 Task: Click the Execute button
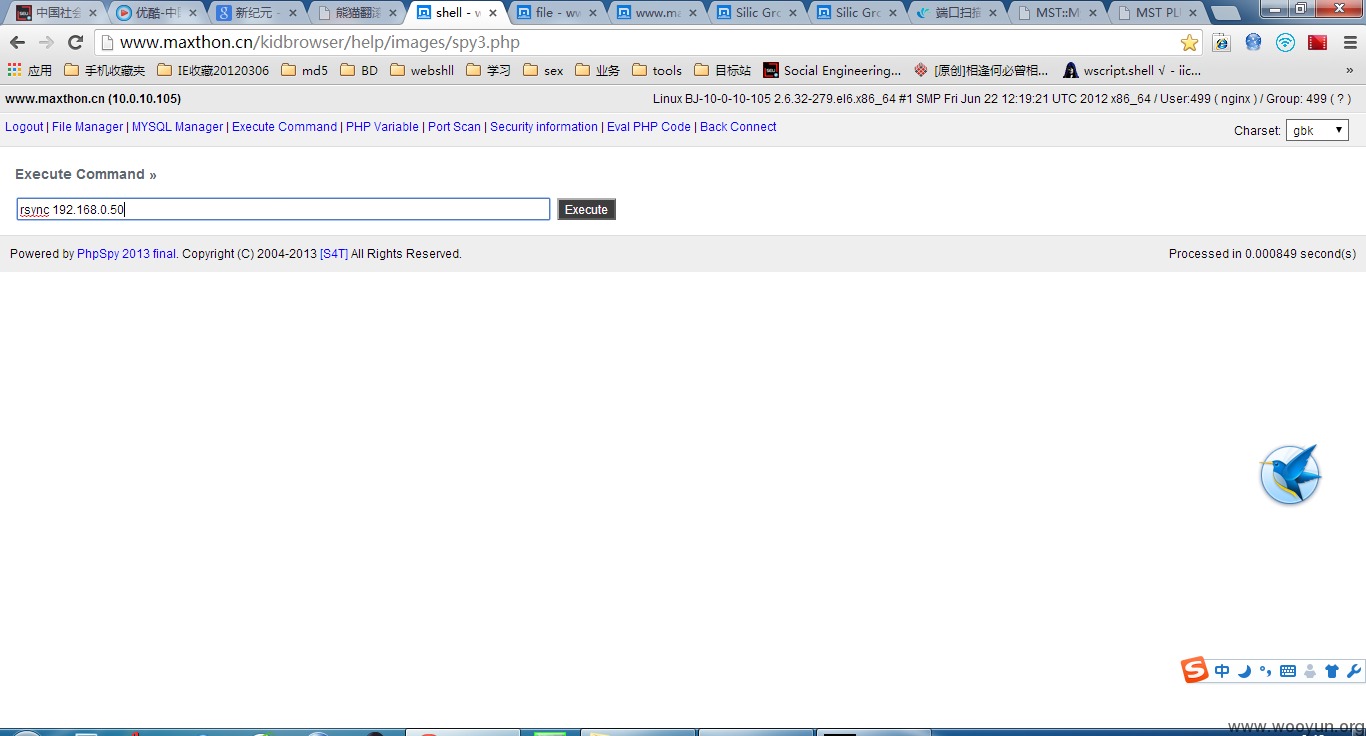[586, 209]
